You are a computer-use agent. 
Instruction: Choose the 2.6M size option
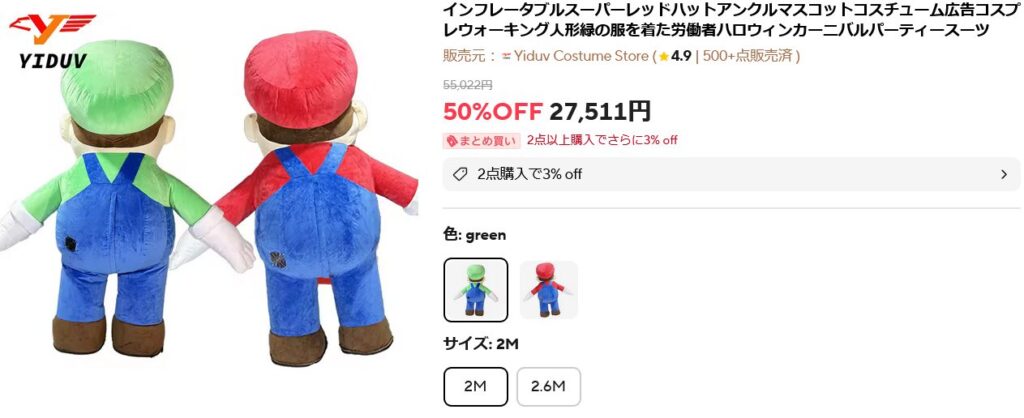coord(549,387)
